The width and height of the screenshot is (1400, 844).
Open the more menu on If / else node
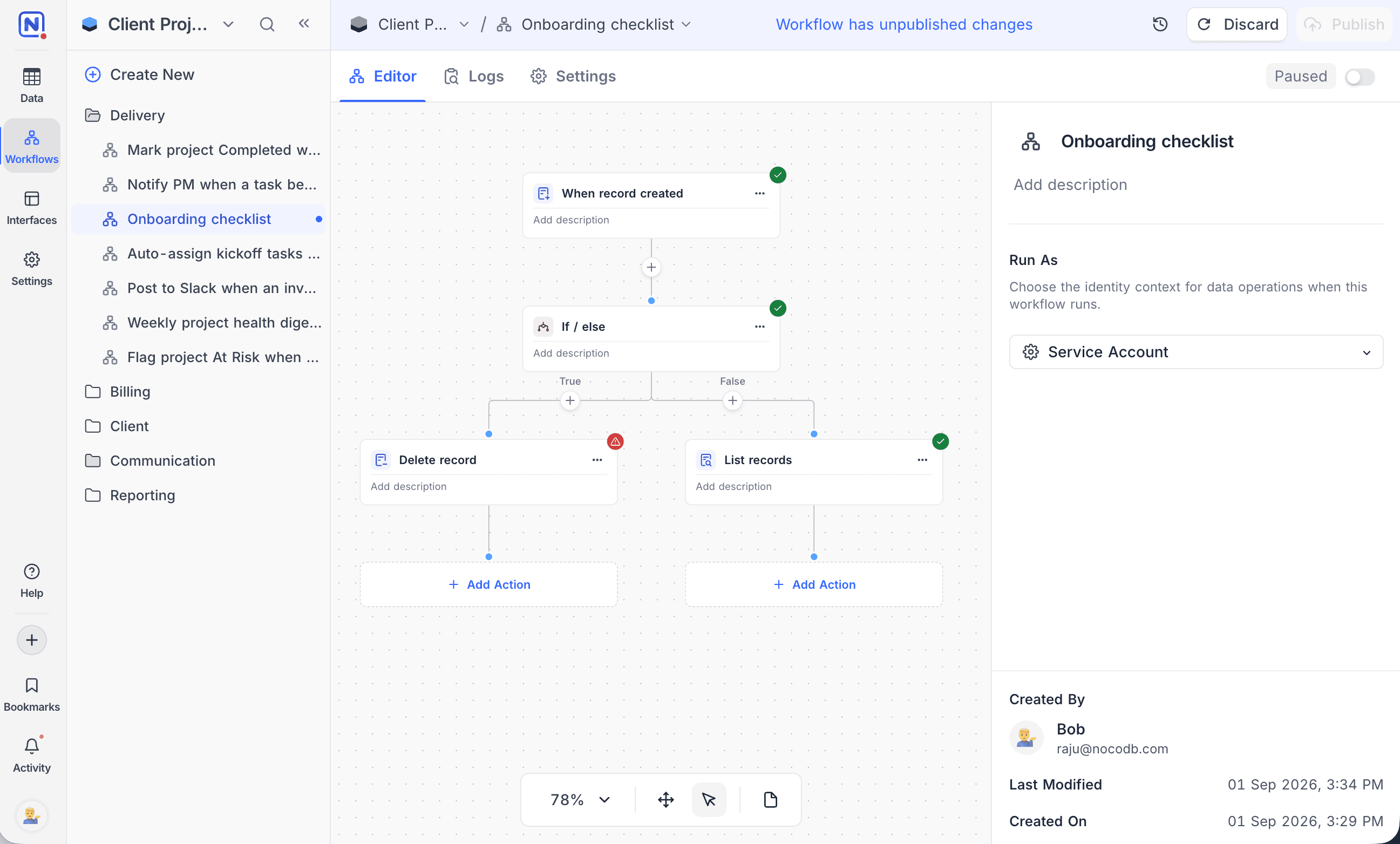[760, 326]
